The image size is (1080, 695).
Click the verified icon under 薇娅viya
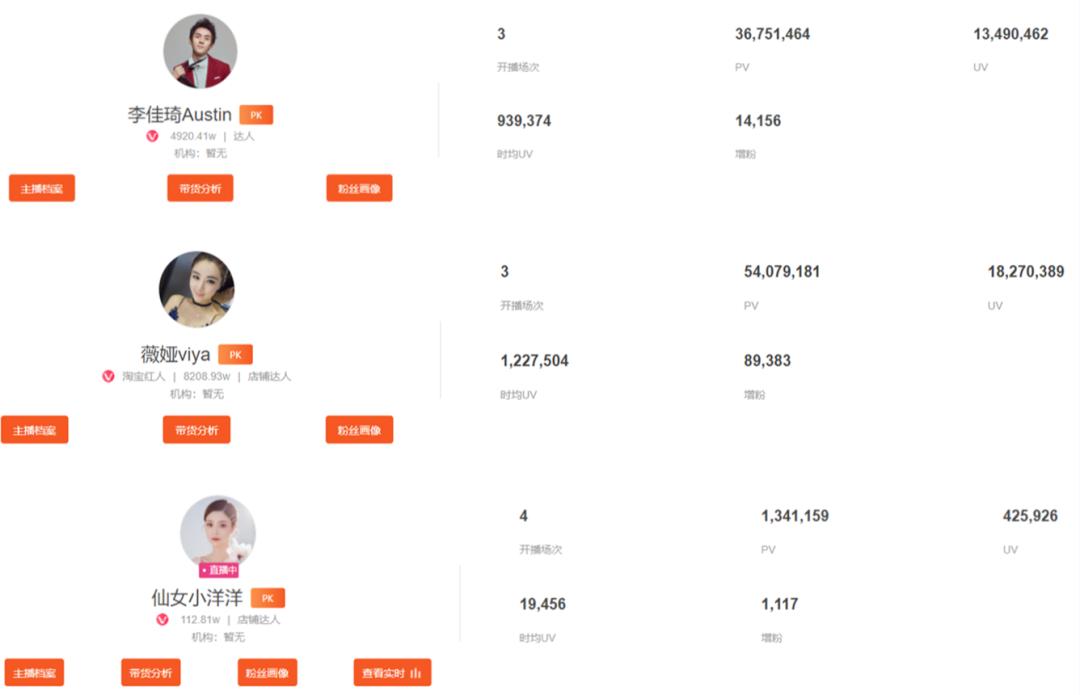tap(108, 376)
